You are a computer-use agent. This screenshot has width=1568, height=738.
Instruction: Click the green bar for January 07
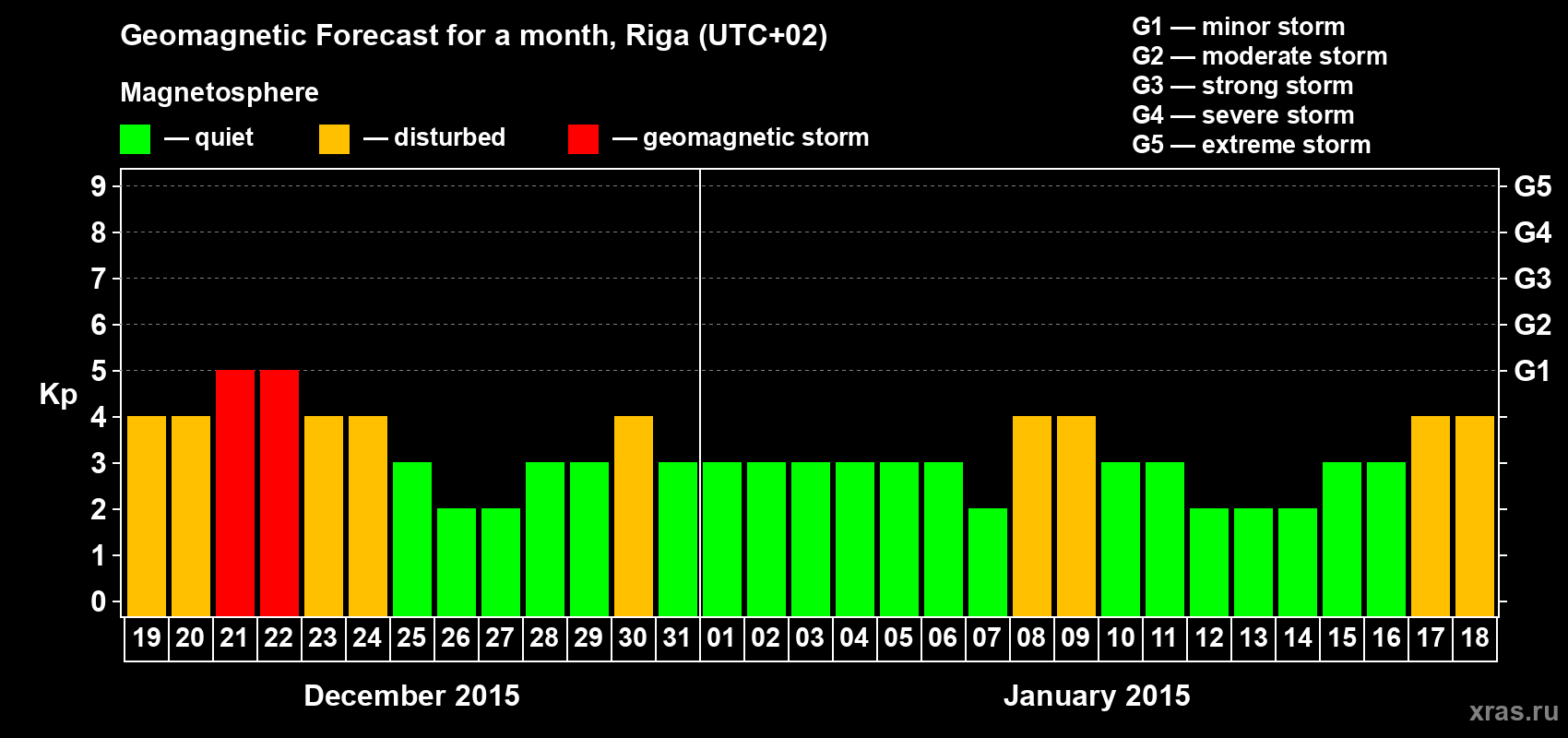tap(988, 562)
